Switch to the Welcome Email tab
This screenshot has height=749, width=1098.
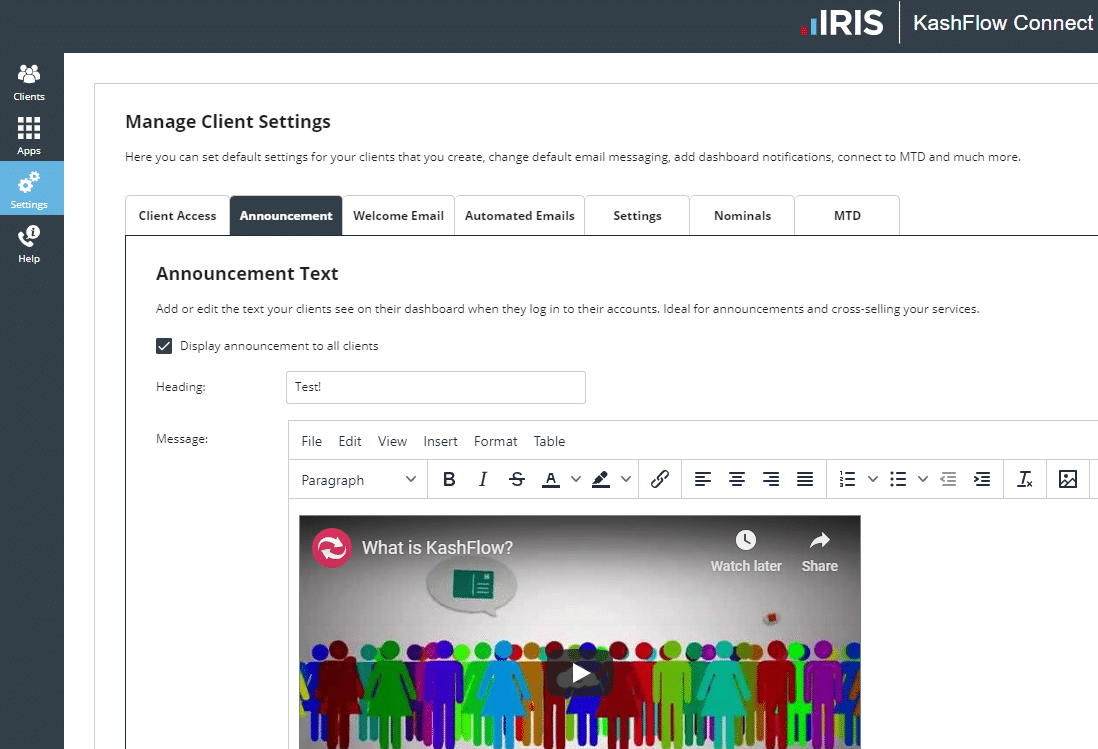398,216
